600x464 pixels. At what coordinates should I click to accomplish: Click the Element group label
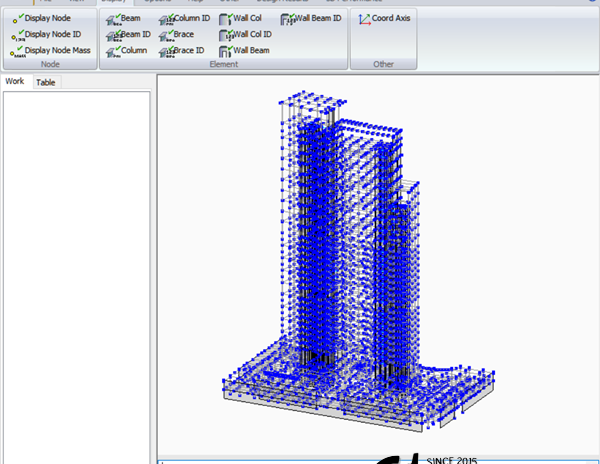point(223,64)
